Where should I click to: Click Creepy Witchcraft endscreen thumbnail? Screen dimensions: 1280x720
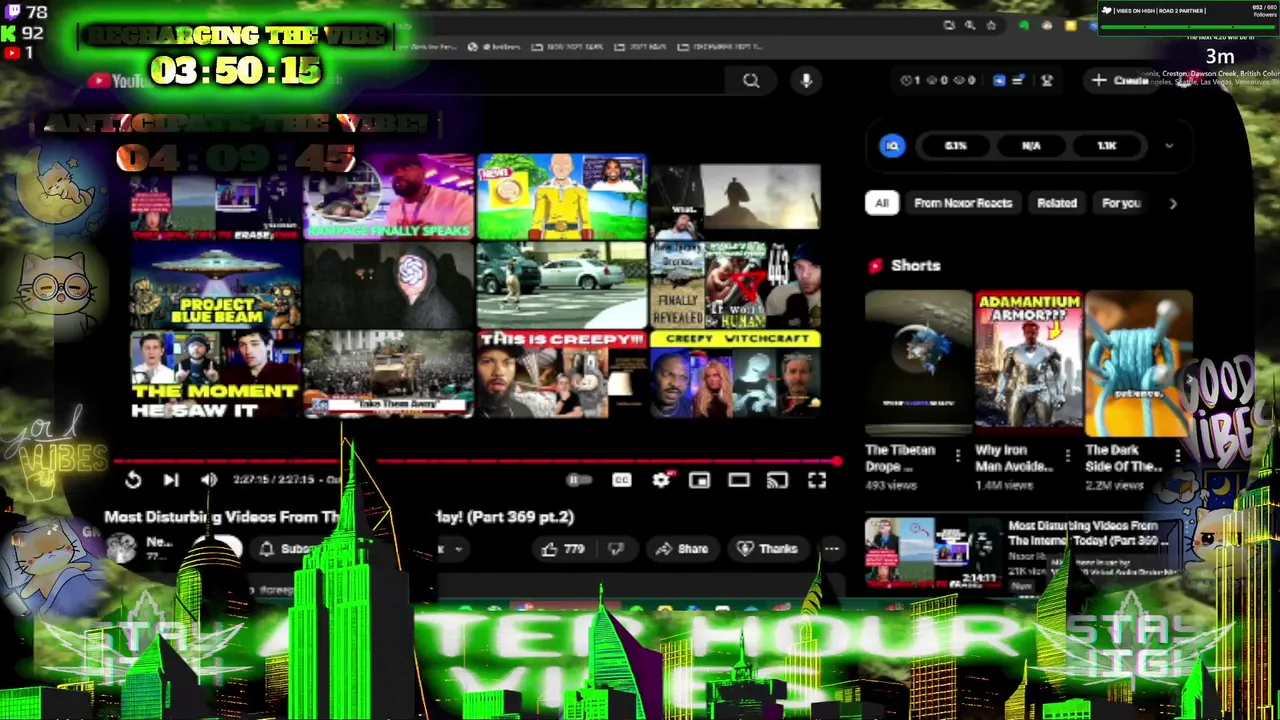(x=736, y=375)
